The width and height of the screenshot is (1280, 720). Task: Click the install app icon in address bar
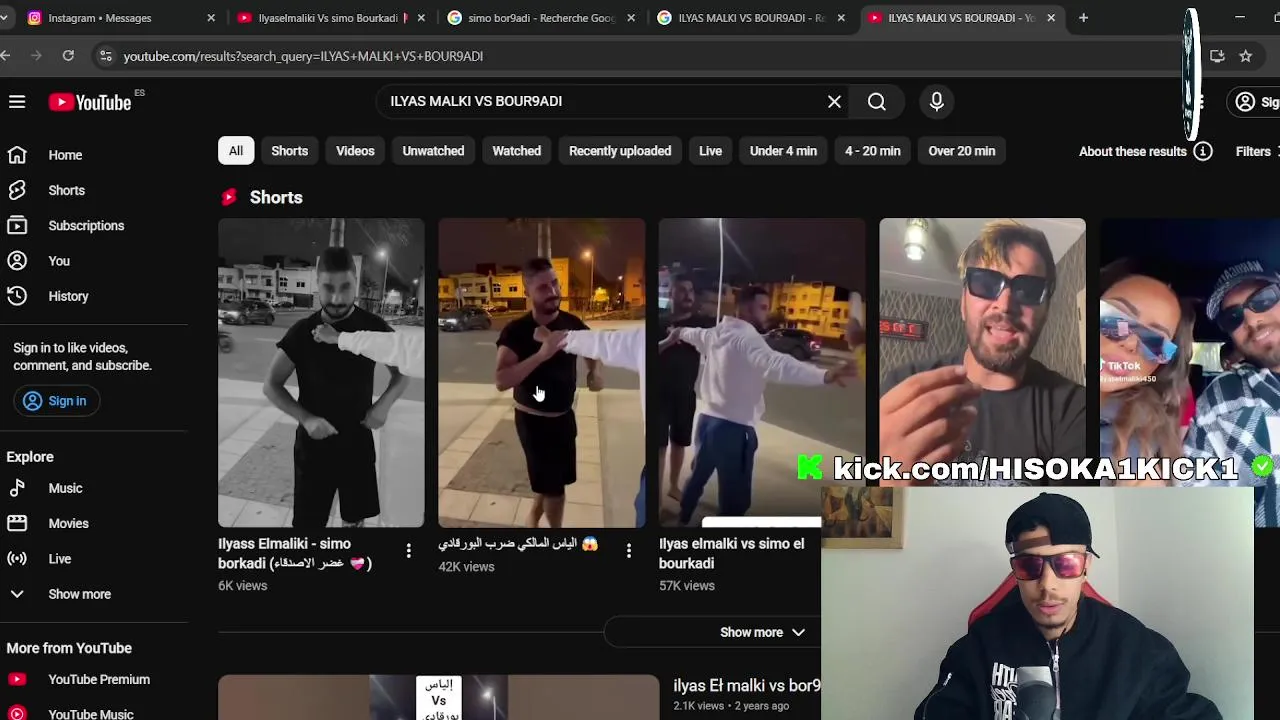pos(1217,56)
